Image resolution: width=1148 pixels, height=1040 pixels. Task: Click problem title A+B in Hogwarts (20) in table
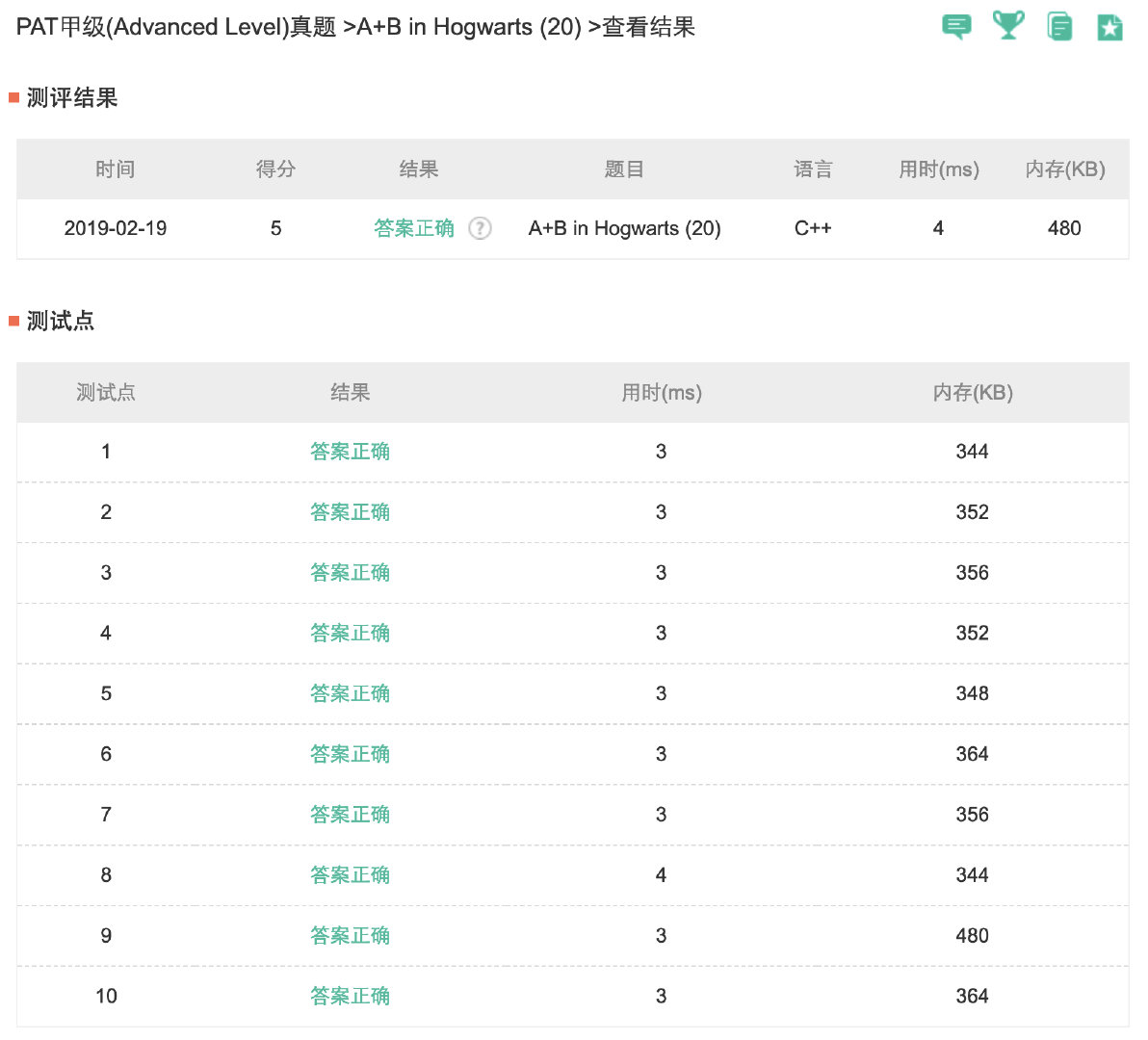624,228
